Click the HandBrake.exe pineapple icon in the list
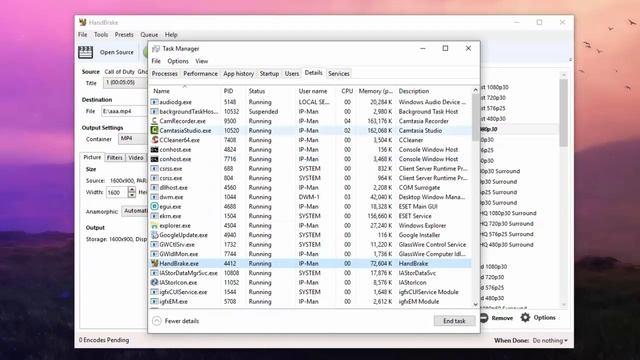Image resolution: width=640 pixels, height=360 pixels. (154, 263)
